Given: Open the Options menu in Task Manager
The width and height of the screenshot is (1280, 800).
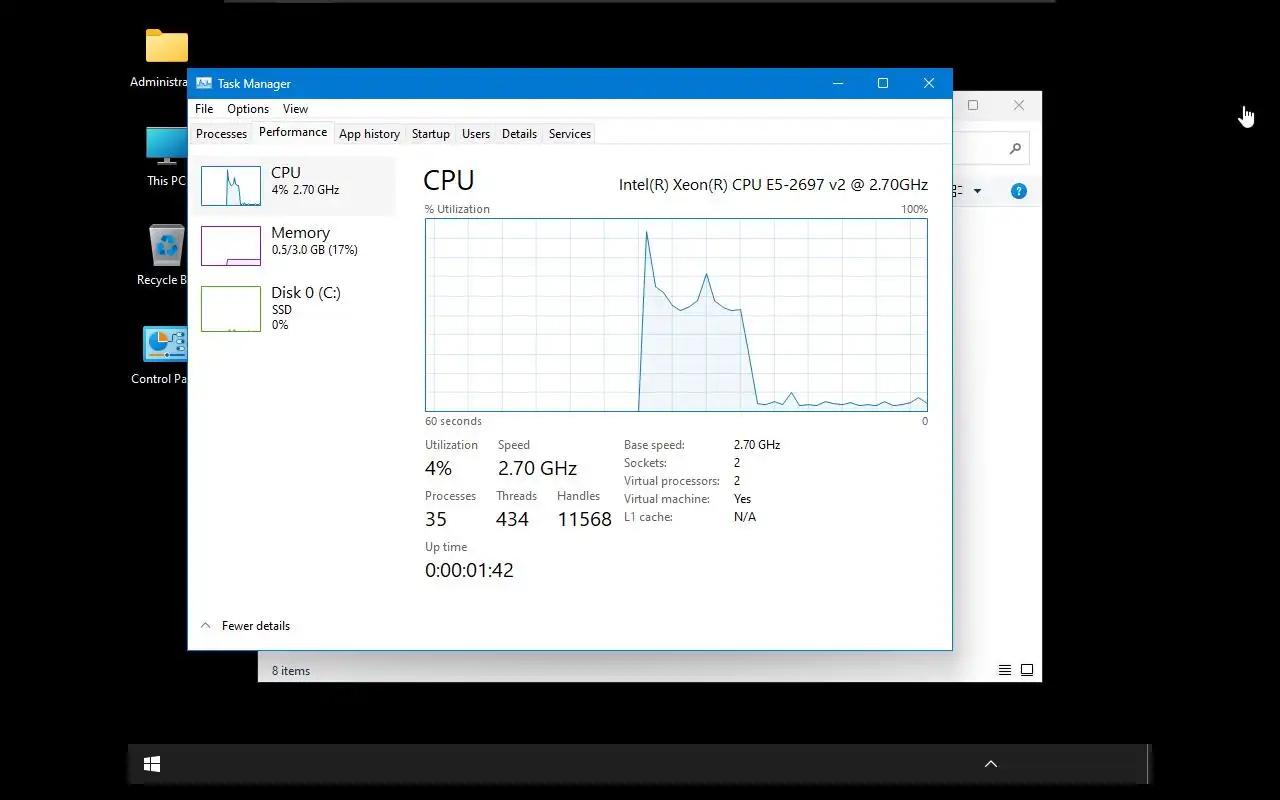Looking at the screenshot, I should (248, 109).
